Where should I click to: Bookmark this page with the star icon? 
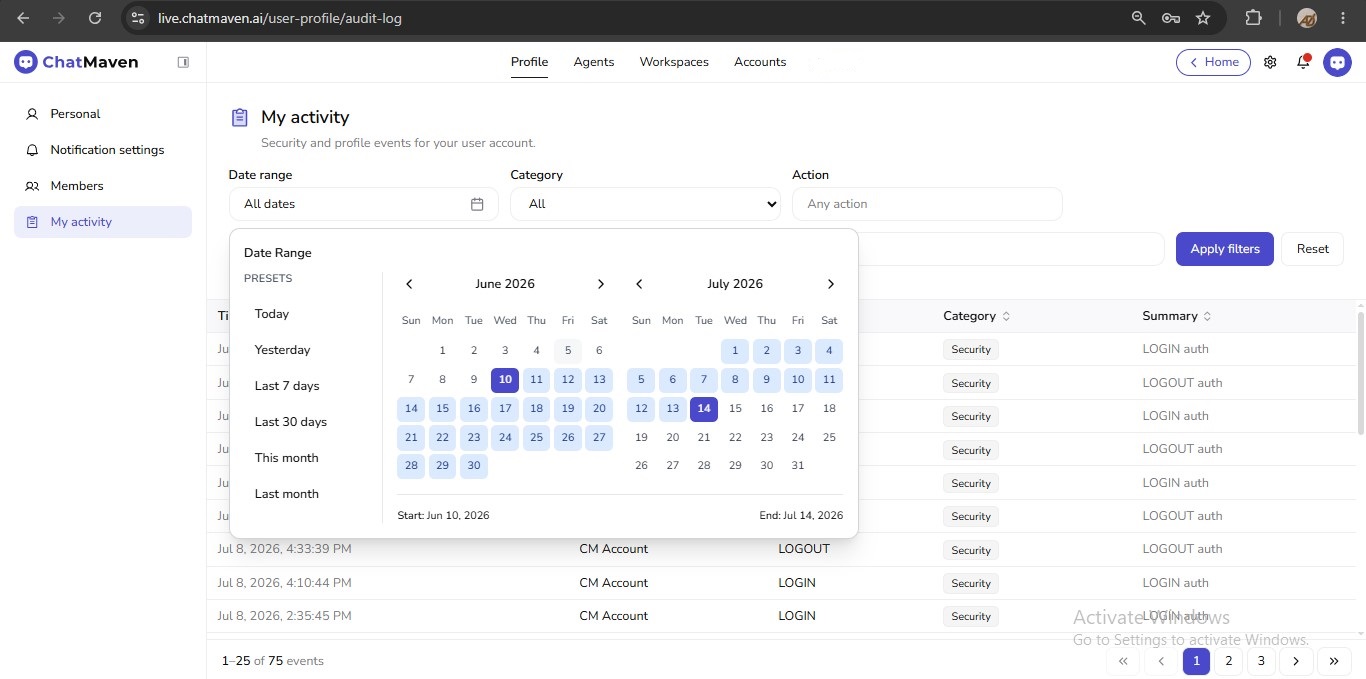[1203, 18]
